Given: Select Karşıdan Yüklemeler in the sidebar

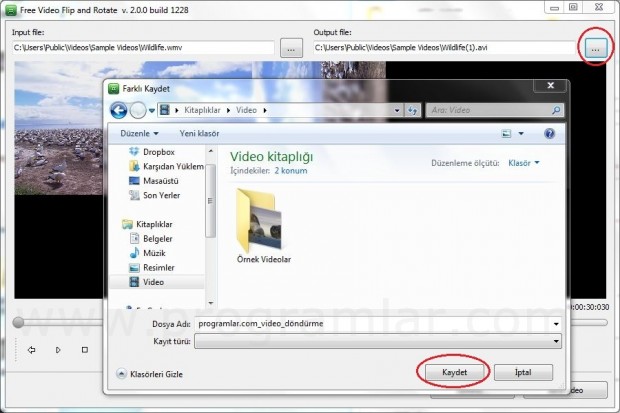Looking at the screenshot, I should click(x=166, y=167).
